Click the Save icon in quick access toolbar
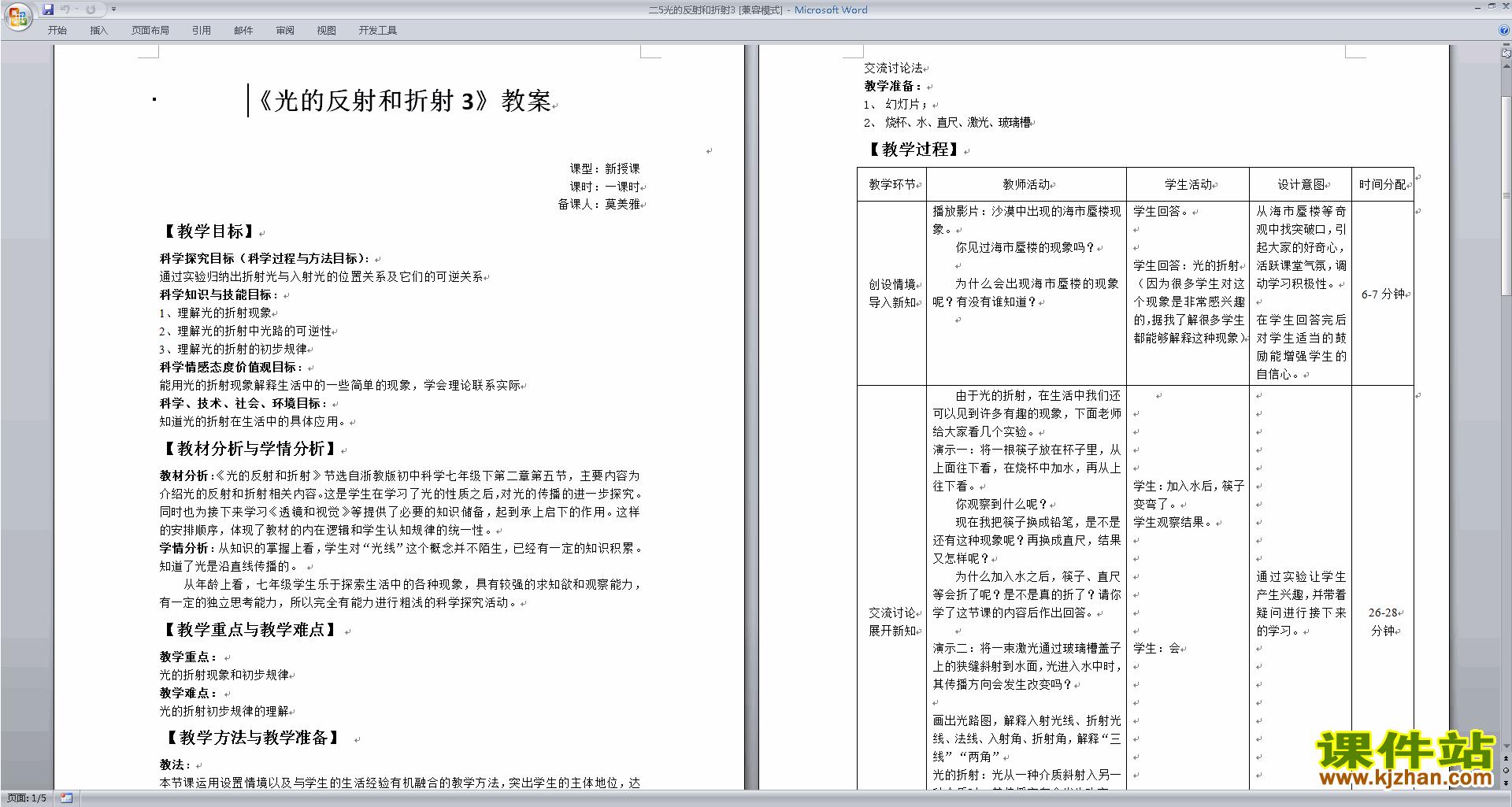This screenshot has width=1512, height=807. (x=48, y=9)
